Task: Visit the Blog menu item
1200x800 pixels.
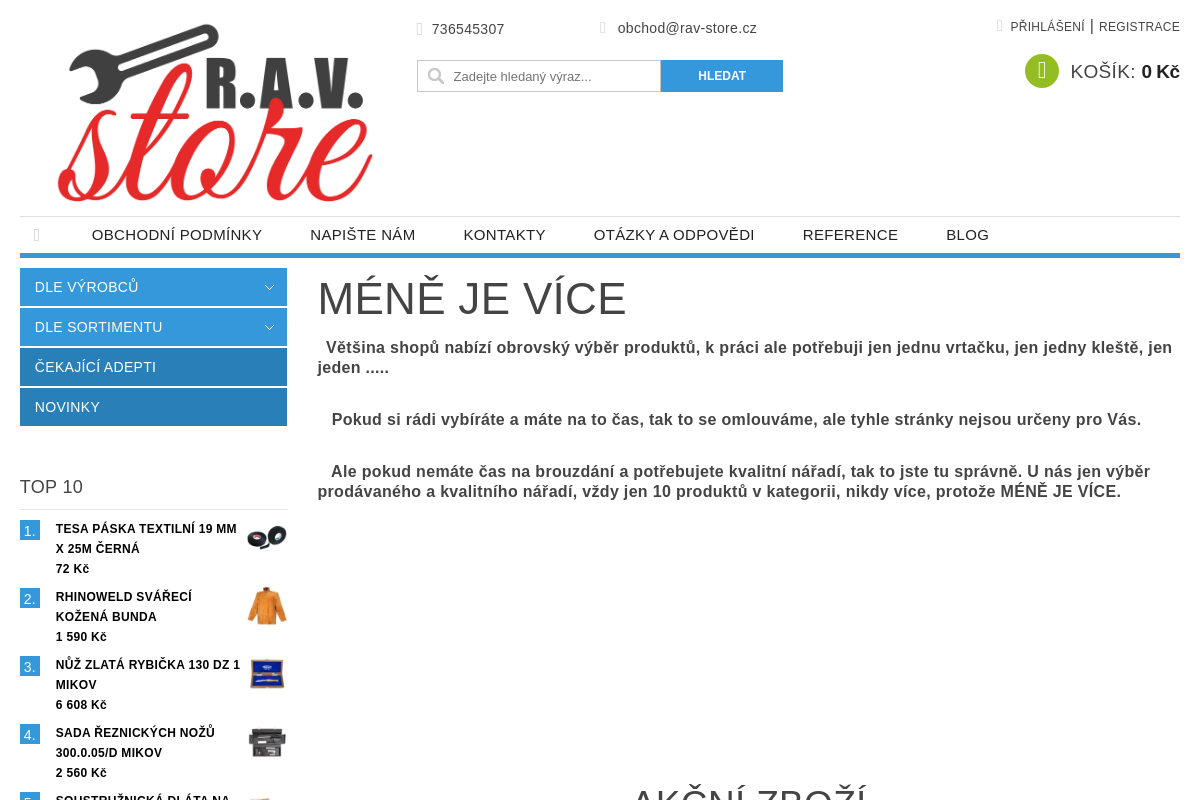Action: click(x=967, y=235)
